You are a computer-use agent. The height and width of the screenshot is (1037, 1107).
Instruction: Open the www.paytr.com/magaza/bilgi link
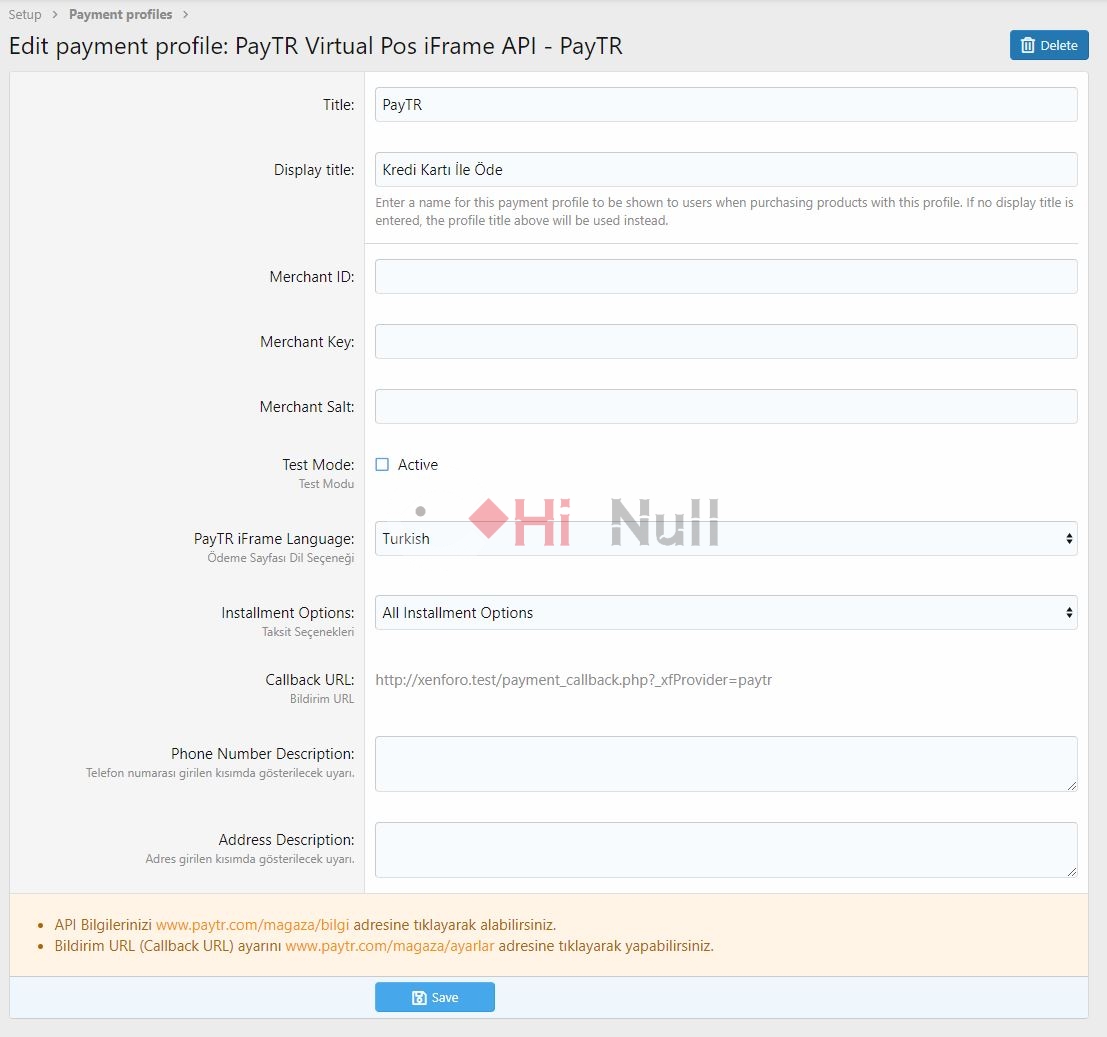coord(252,925)
